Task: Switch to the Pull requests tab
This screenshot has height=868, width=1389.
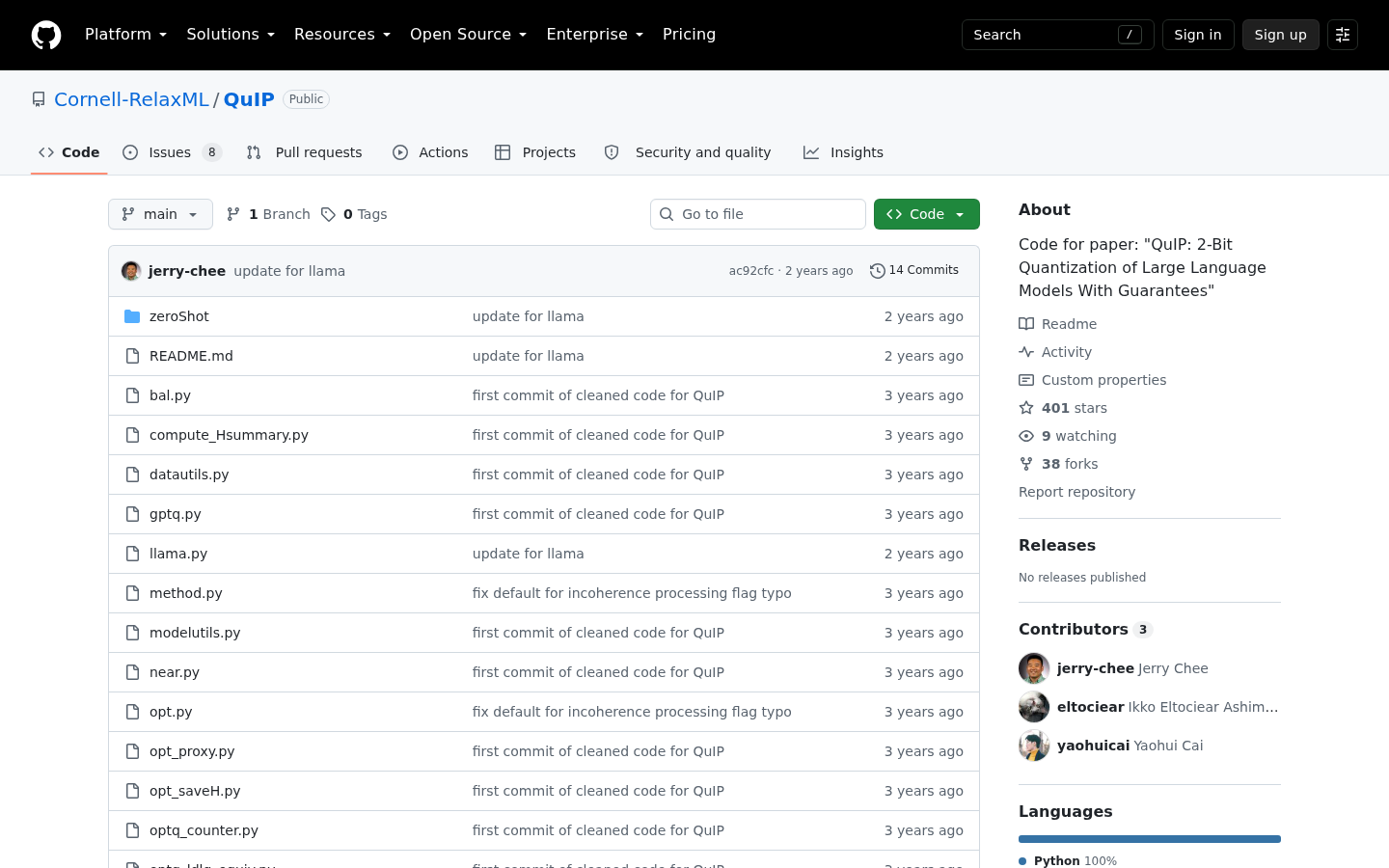Action: pyautogui.click(x=305, y=152)
